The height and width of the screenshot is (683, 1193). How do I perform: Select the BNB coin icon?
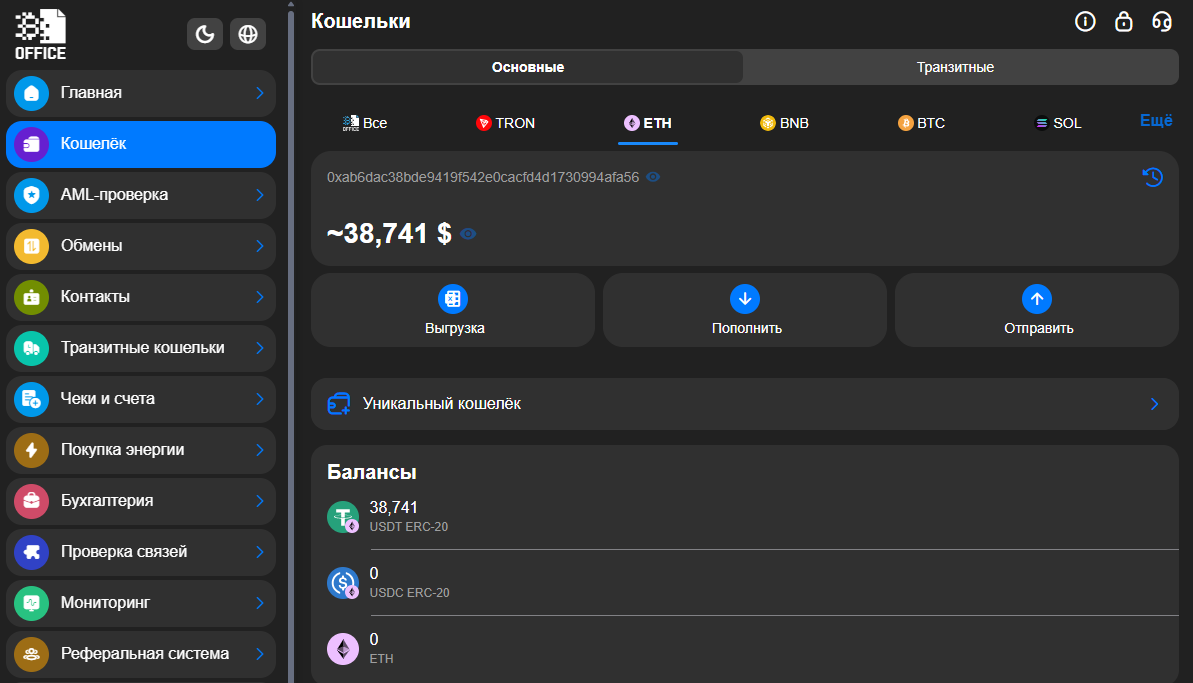click(766, 122)
